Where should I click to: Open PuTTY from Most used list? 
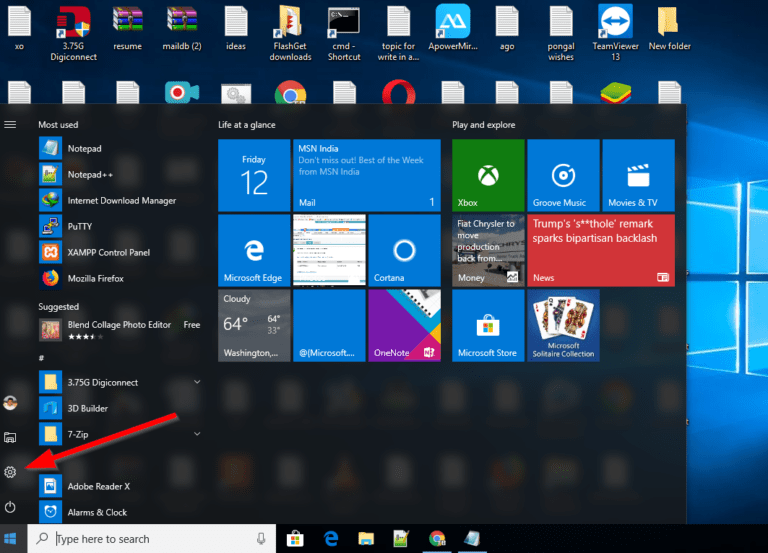(120, 226)
